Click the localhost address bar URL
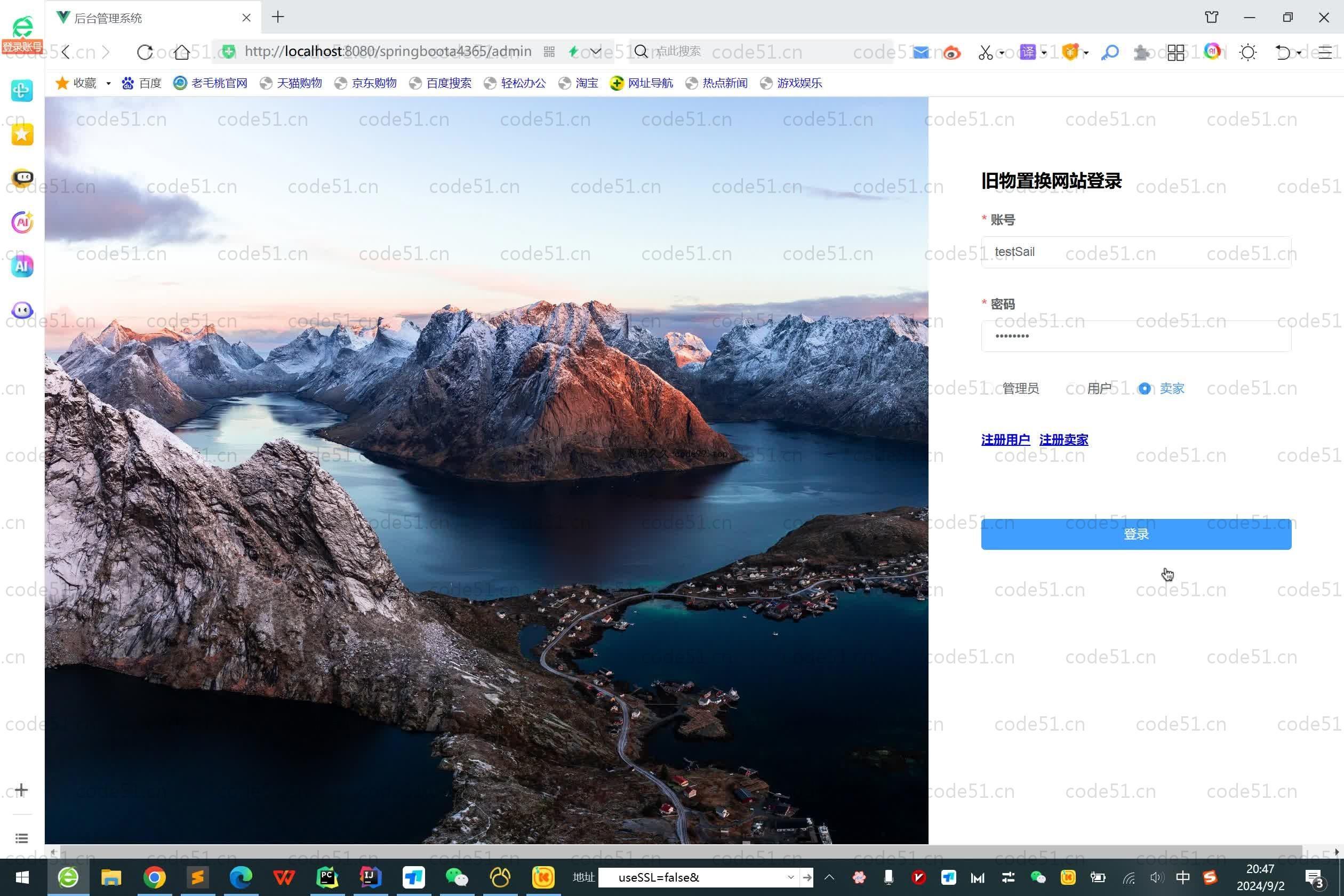1344x896 pixels. click(387, 51)
